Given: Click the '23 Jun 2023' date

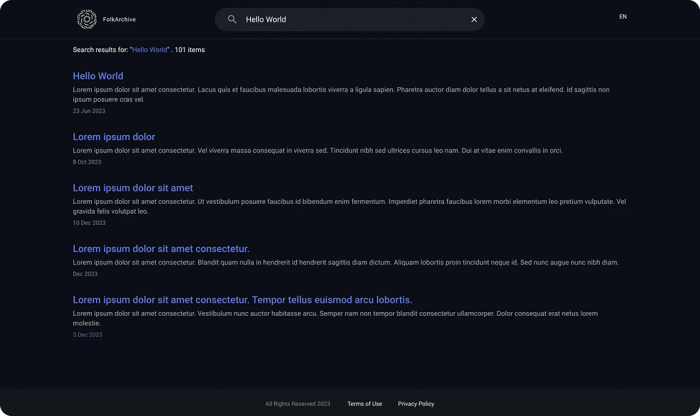Looking at the screenshot, I should (89, 111).
